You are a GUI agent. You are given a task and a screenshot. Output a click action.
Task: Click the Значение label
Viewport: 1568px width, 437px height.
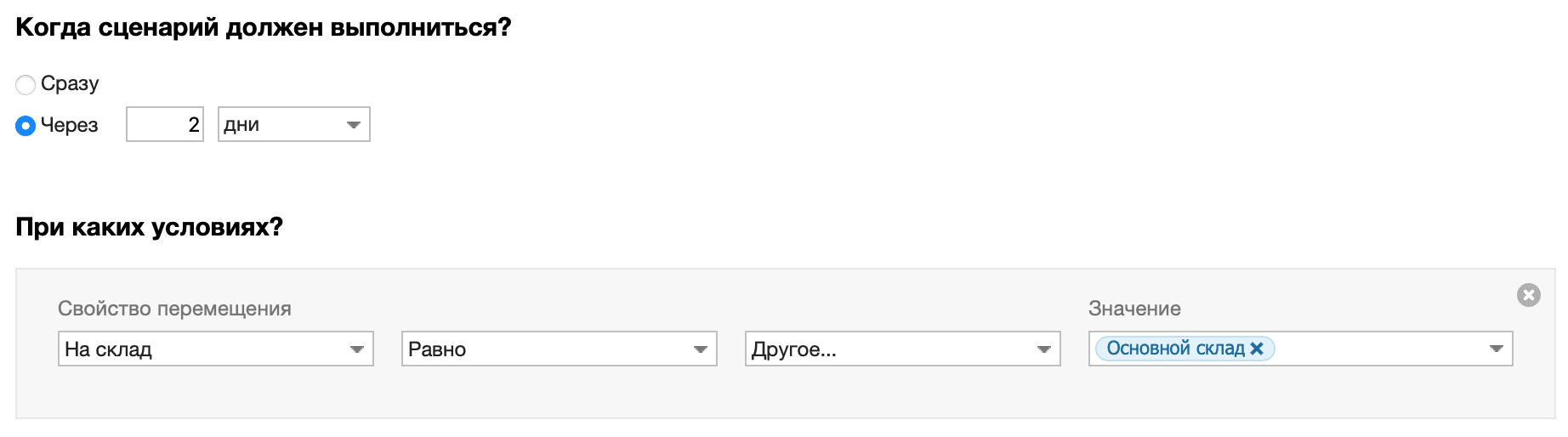1134,309
